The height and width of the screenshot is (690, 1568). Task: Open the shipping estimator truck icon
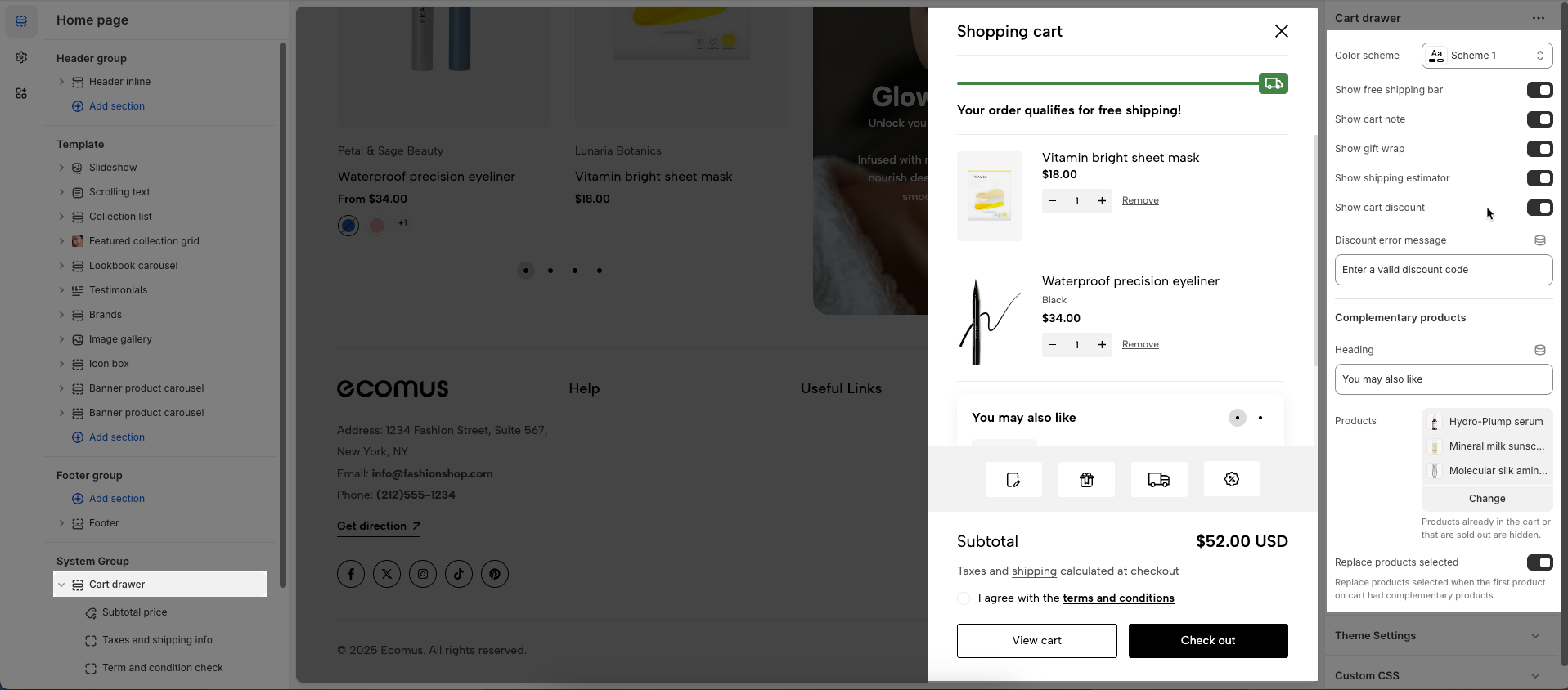pos(1159,479)
